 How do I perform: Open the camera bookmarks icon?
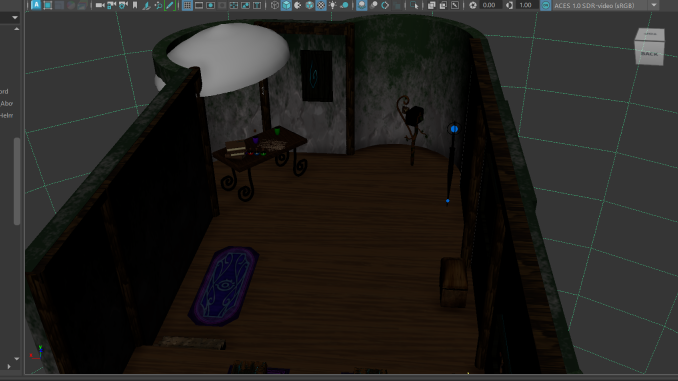pos(135,5)
